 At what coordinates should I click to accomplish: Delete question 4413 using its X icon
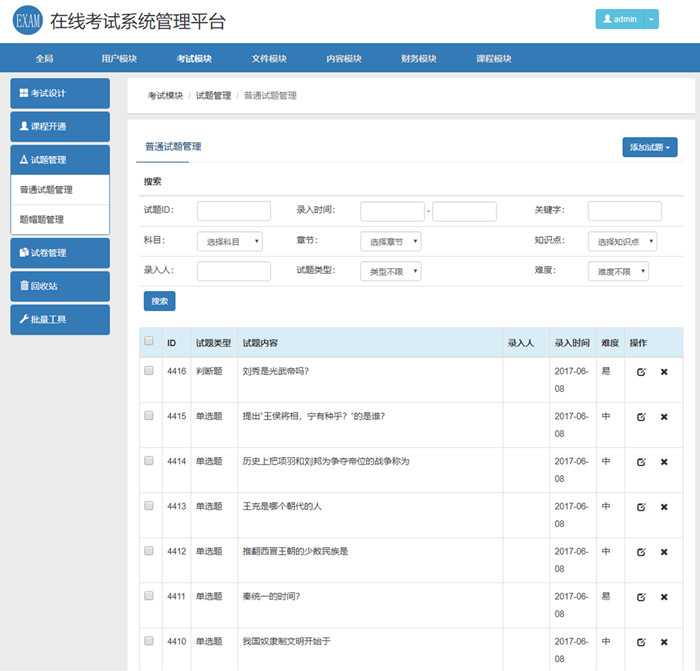[664, 507]
